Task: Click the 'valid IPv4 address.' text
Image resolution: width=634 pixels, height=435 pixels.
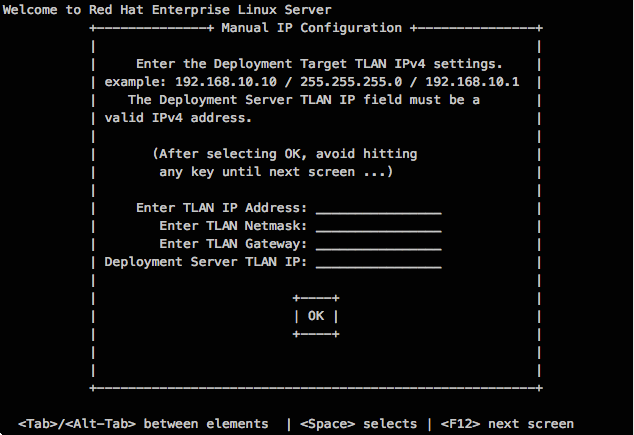Action: (x=178, y=118)
